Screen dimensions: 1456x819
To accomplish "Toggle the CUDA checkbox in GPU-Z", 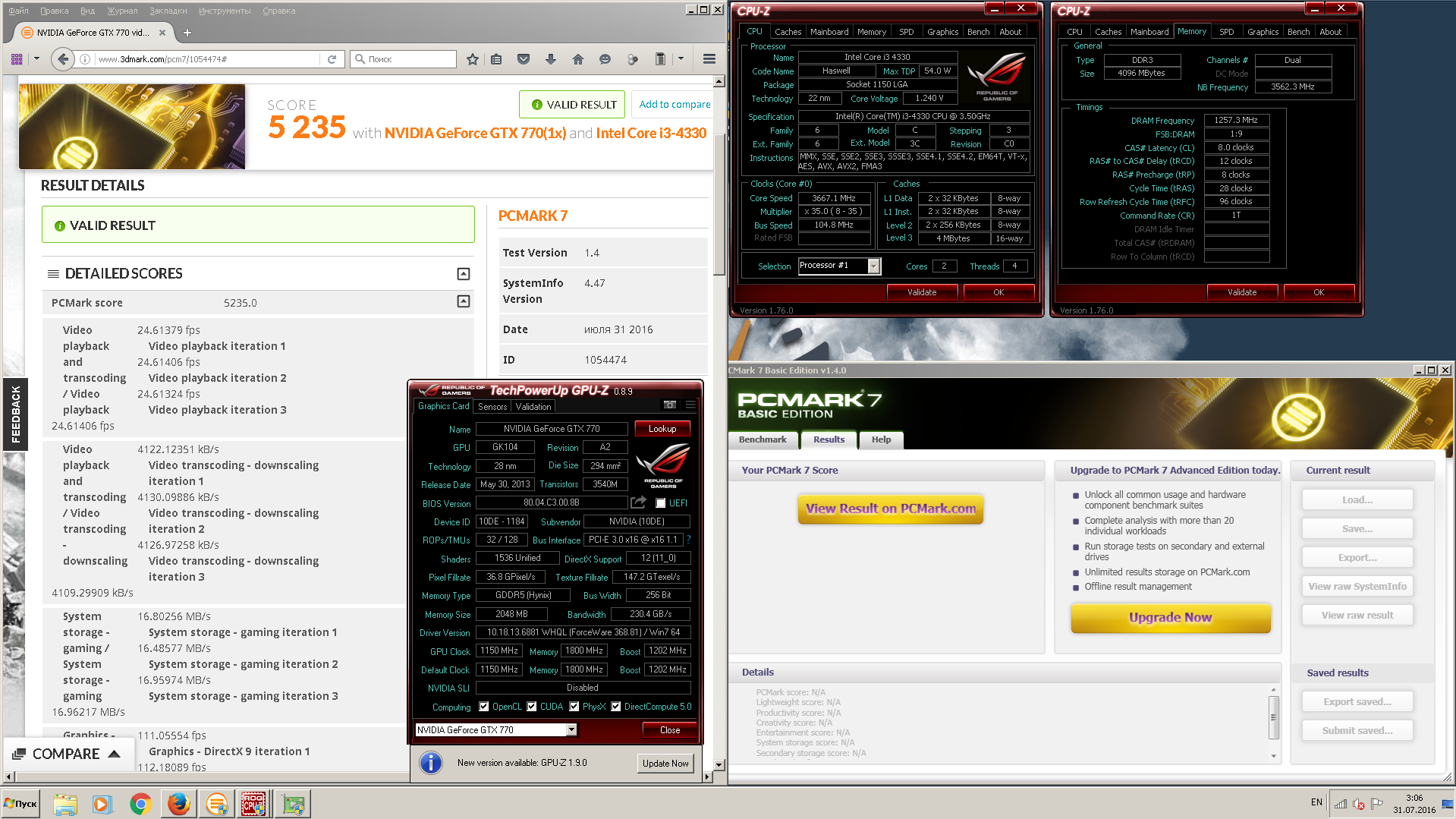I will click(x=532, y=707).
